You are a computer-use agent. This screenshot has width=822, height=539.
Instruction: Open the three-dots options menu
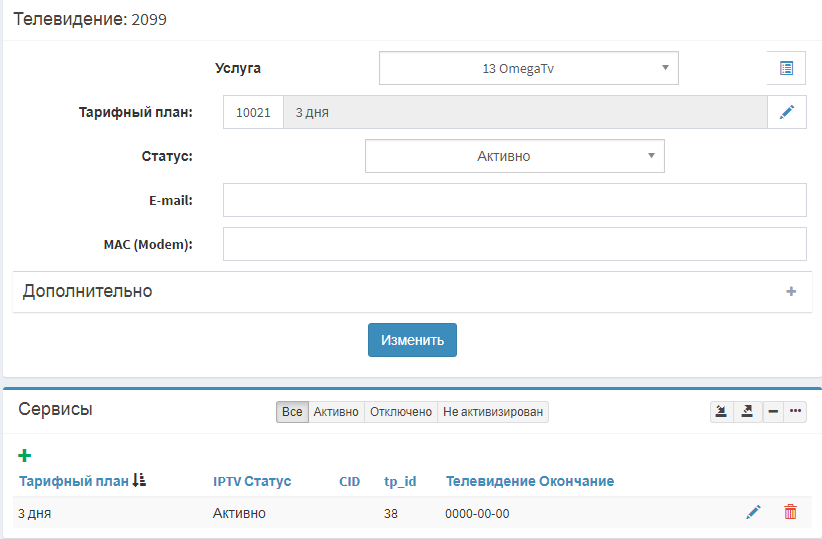click(795, 412)
